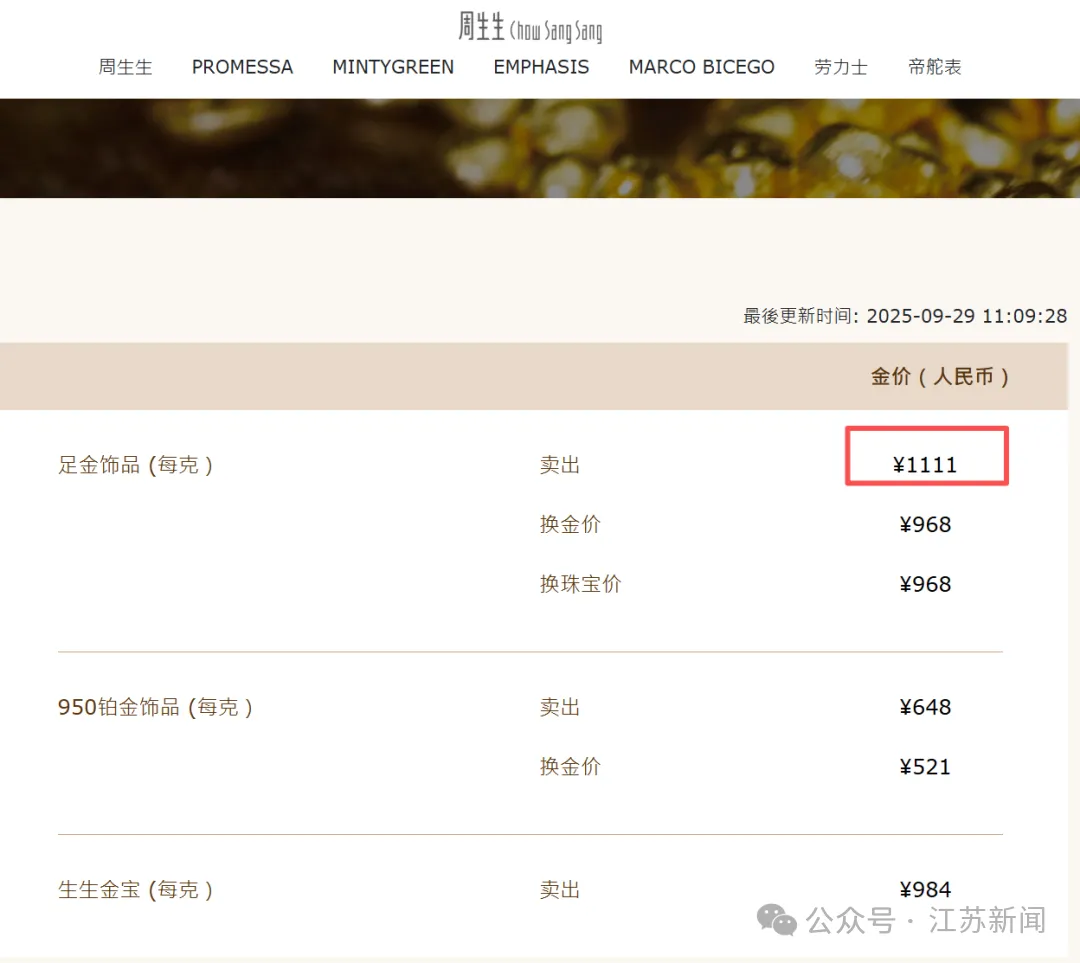Image resolution: width=1080 pixels, height=963 pixels.
Task: Click the 金价 (人民币) column header
Action: 939,377
